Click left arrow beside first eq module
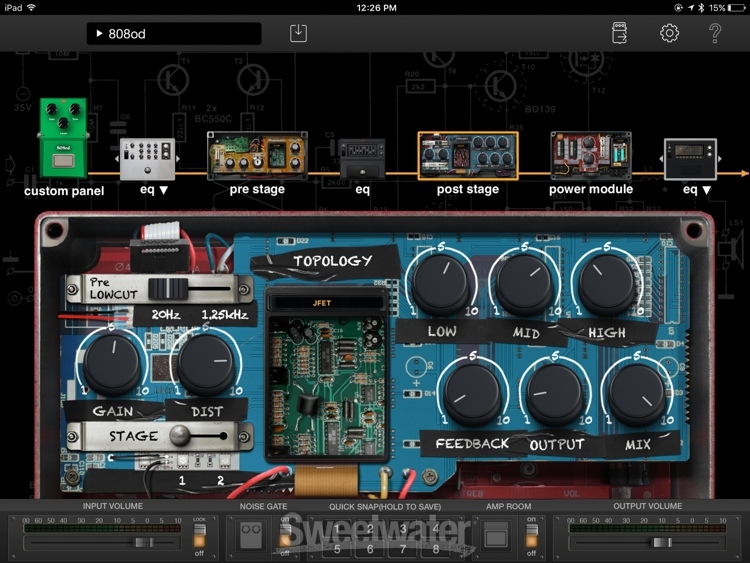This screenshot has height=563, width=750. [x=116, y=159]
